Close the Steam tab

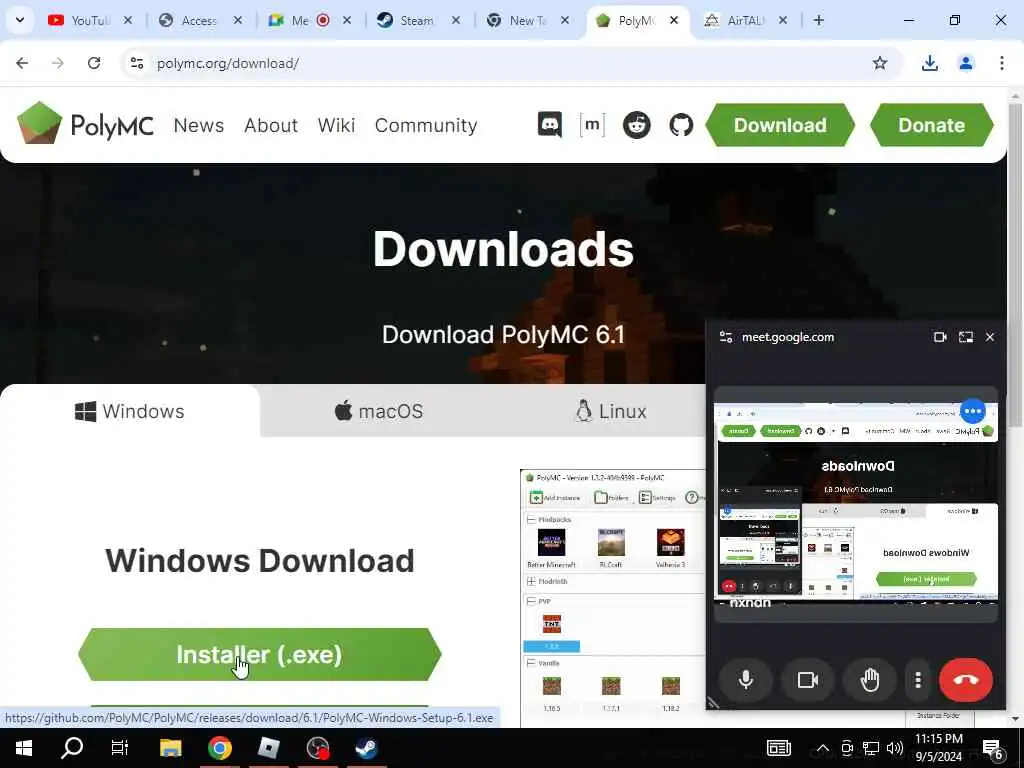click(456, 20)
